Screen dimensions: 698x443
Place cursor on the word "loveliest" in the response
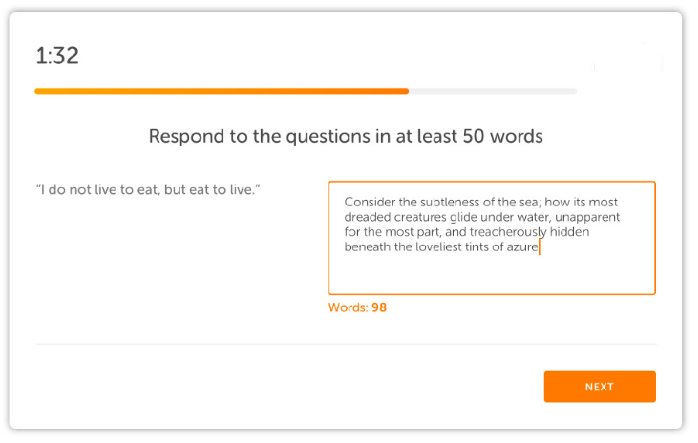click(438, 247)
